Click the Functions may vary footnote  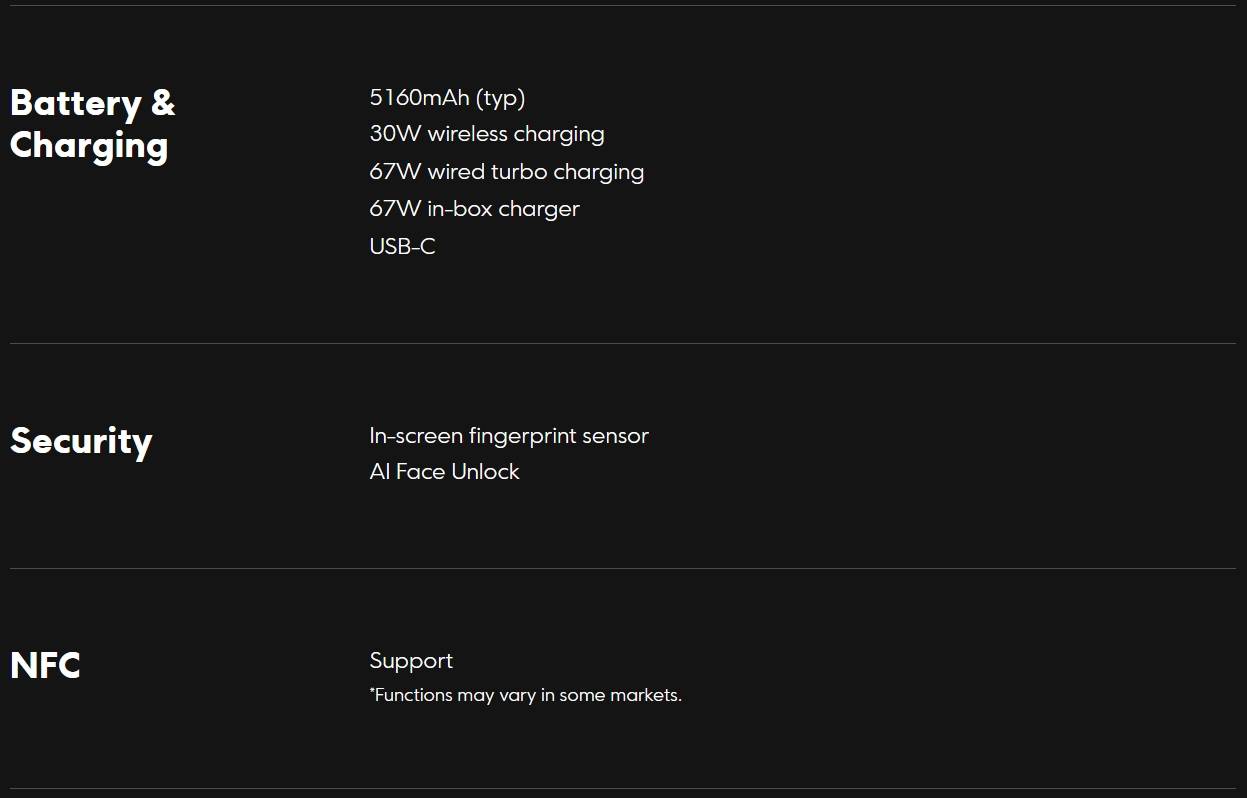[526, 695]
